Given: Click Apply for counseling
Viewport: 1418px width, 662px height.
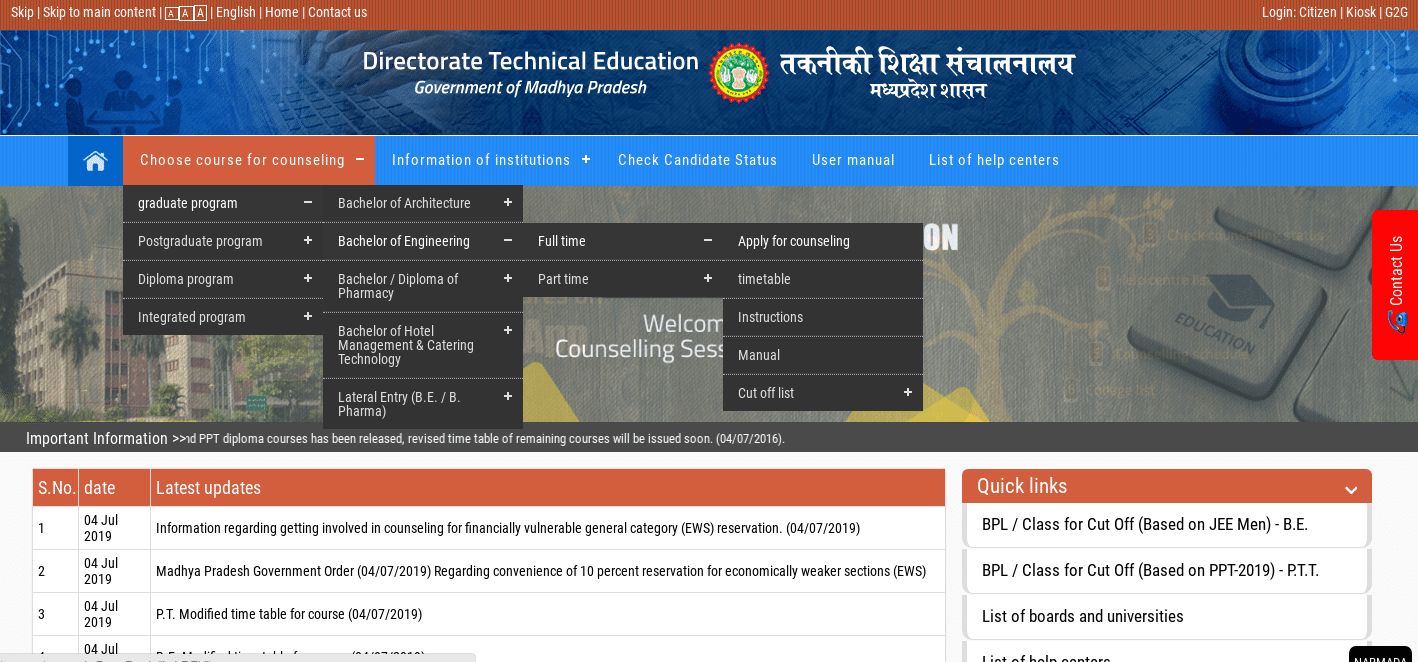Looking at the screenshot, I should point(793,241).
